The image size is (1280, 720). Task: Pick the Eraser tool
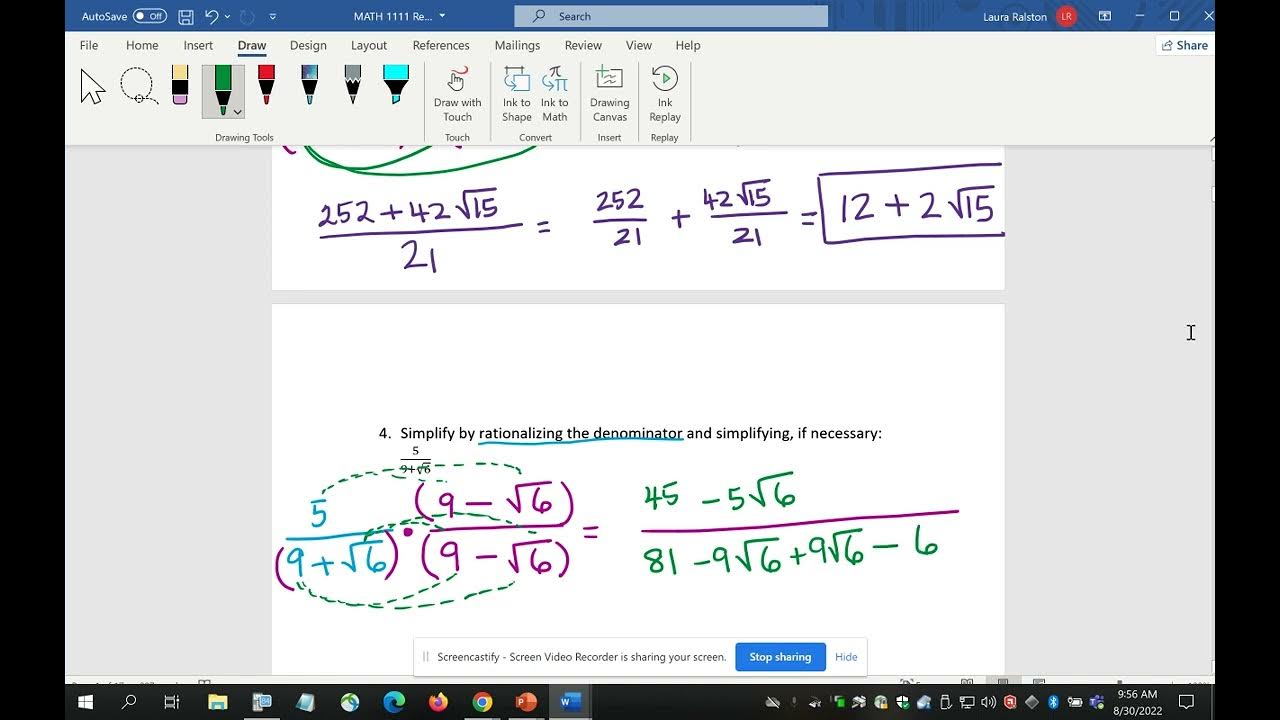(180, 85)
